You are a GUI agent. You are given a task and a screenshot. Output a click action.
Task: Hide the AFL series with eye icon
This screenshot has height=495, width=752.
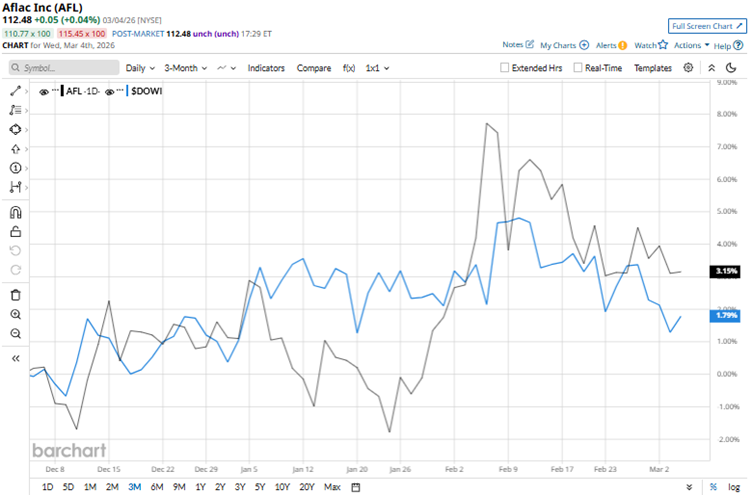point(44,91)
